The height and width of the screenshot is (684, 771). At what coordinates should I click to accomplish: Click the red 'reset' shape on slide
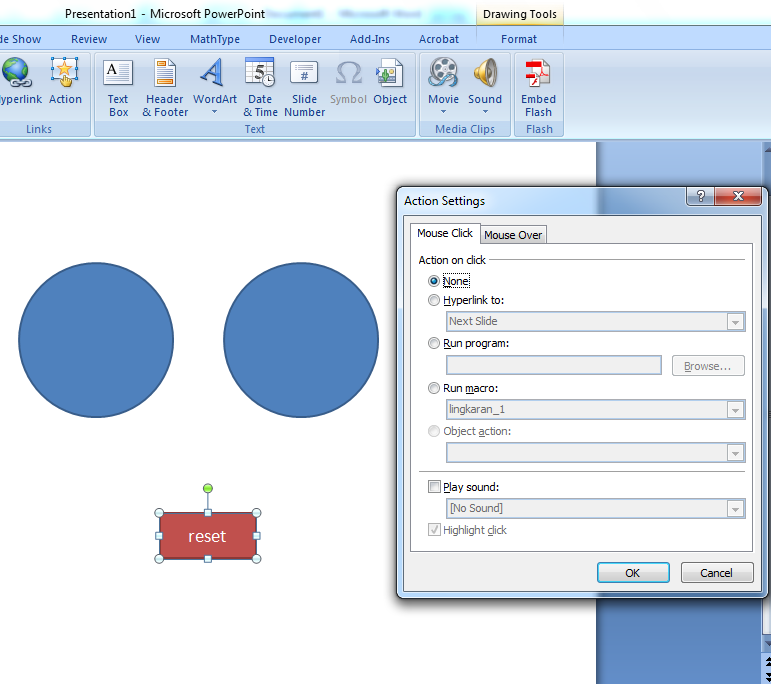(207, 536)
